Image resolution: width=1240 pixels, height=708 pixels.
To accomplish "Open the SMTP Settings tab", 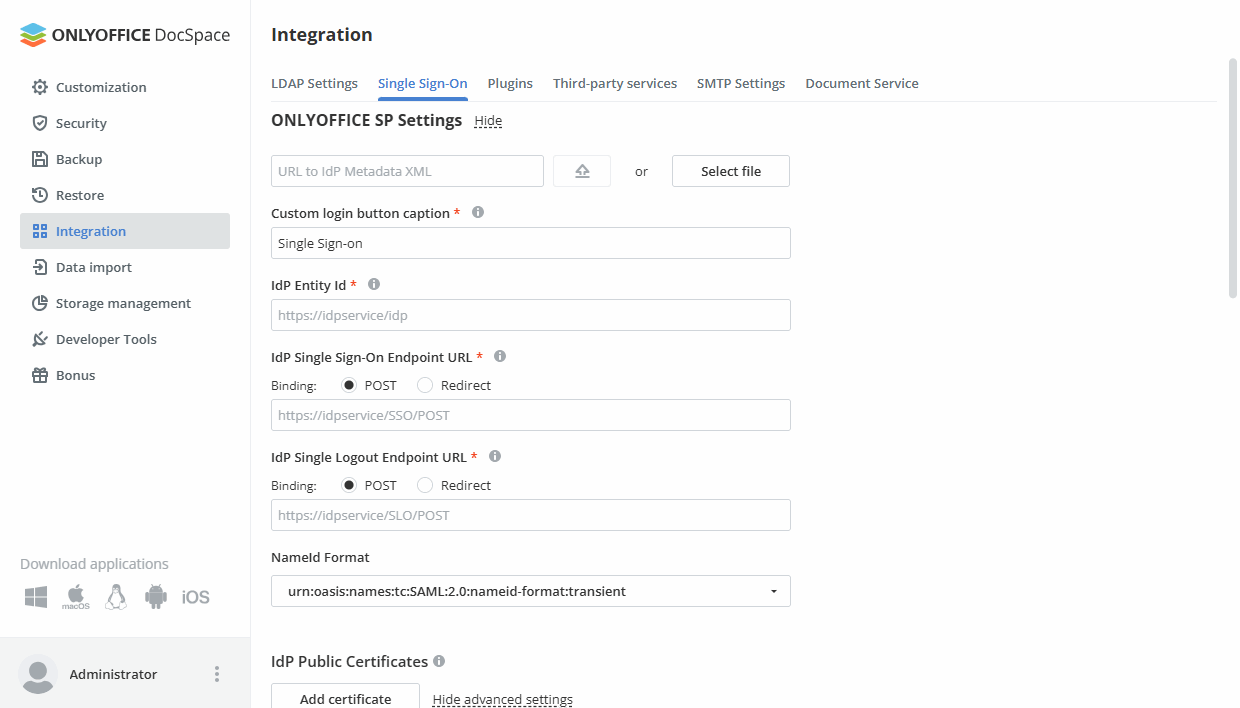I will (740, 83).
